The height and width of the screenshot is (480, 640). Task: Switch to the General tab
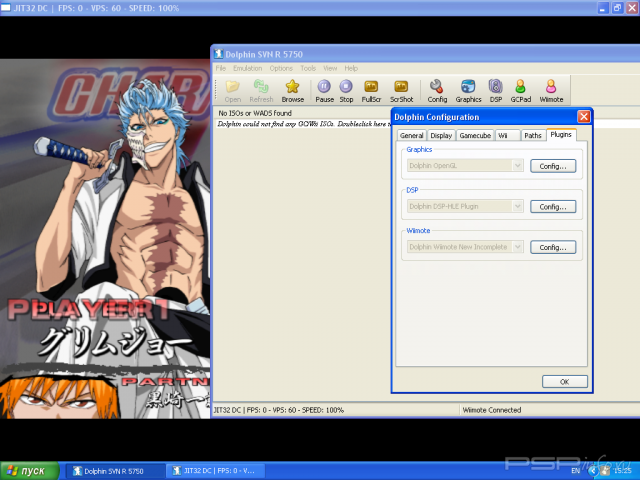coord(411,135)
